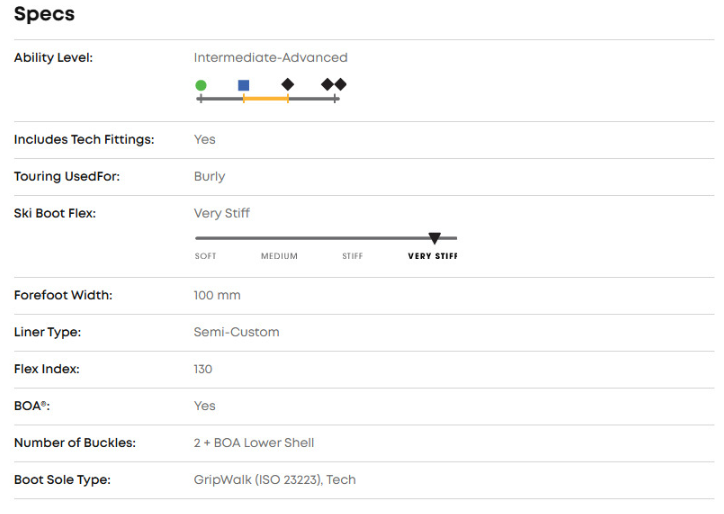Click the bold VERY STIFF scale label

[x=432, y=257]
